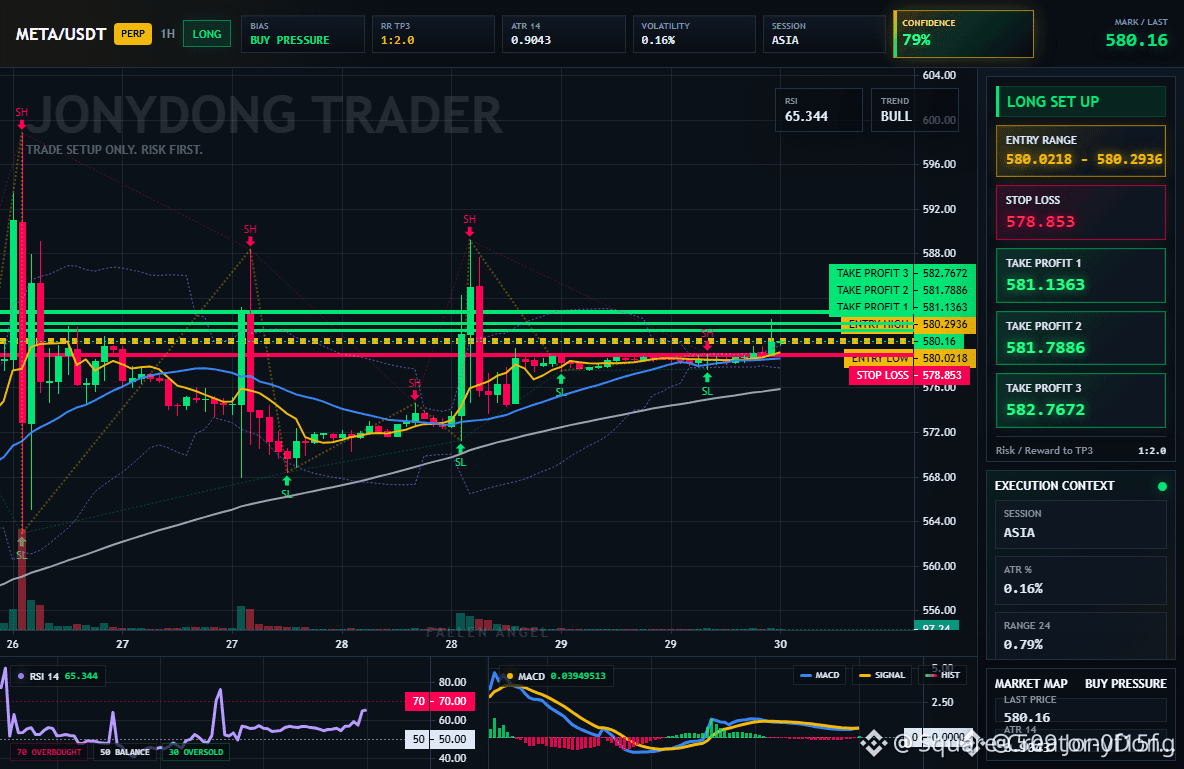Image resolution: width=1184 pixels, height=769 pixels.
Task: Click the RR TP3 1:2.0 card
Action: tap(433, 34)
